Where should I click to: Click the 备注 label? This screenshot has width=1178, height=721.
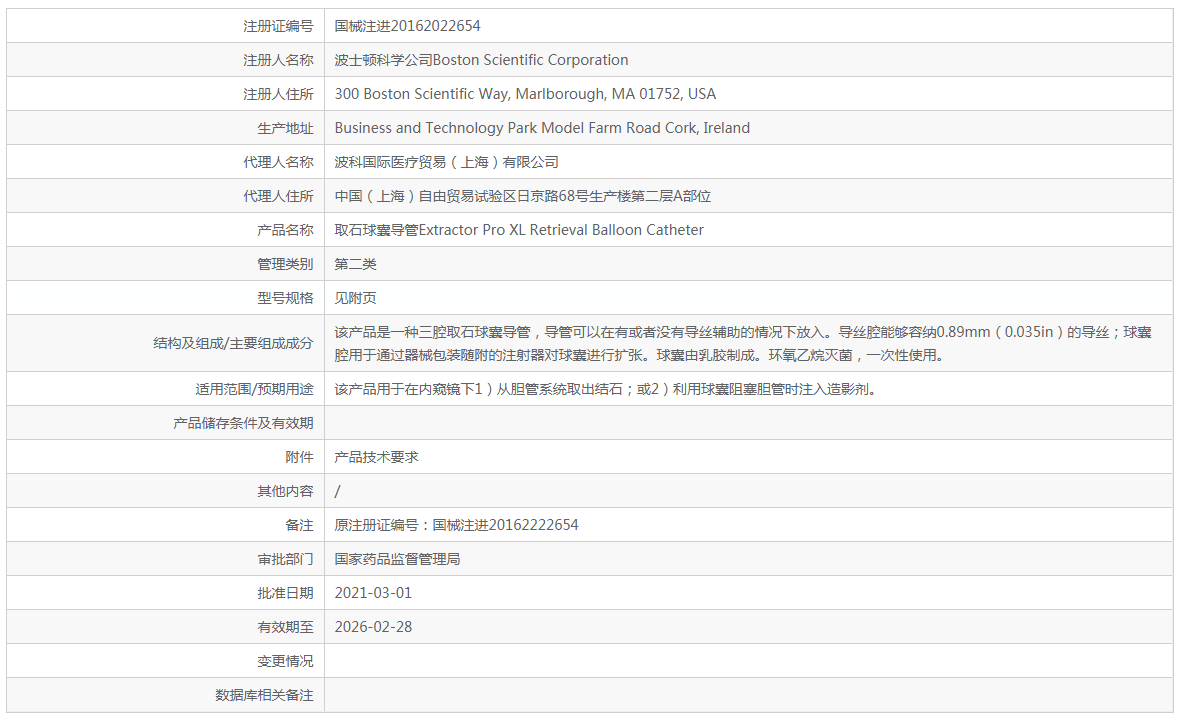point(299,525)
